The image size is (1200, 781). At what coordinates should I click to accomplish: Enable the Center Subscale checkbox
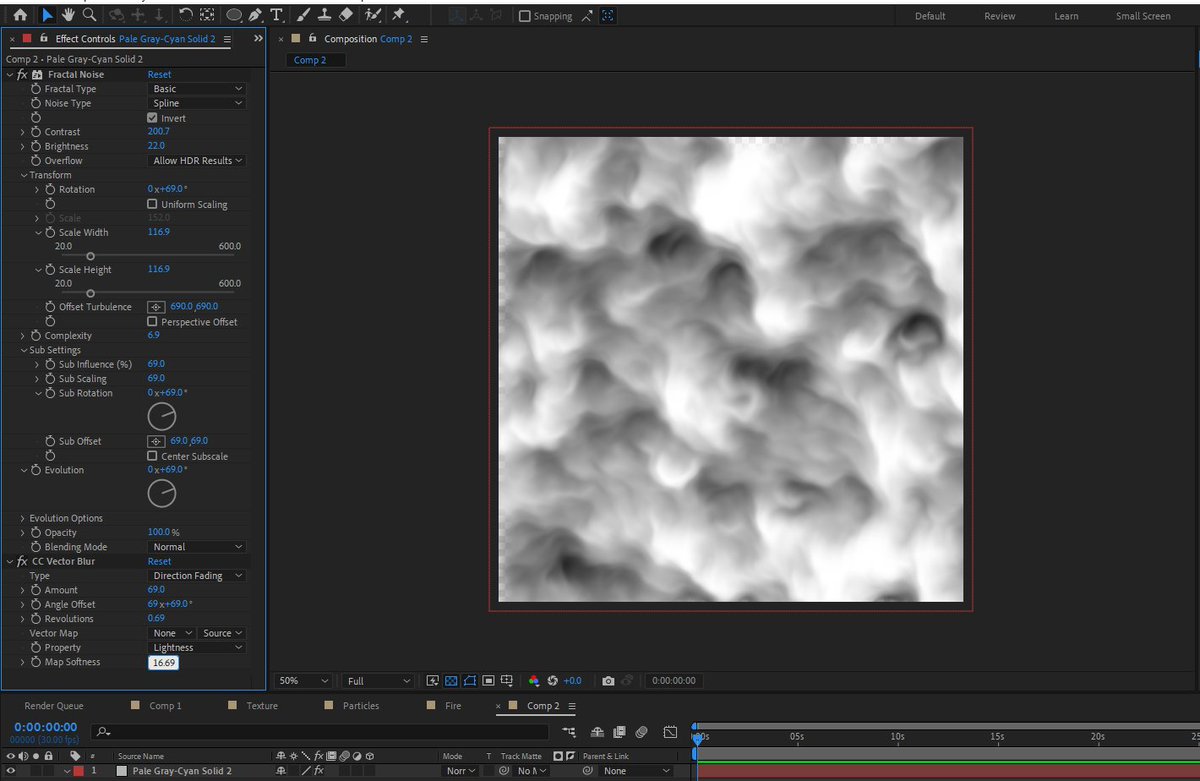(152, 456)
